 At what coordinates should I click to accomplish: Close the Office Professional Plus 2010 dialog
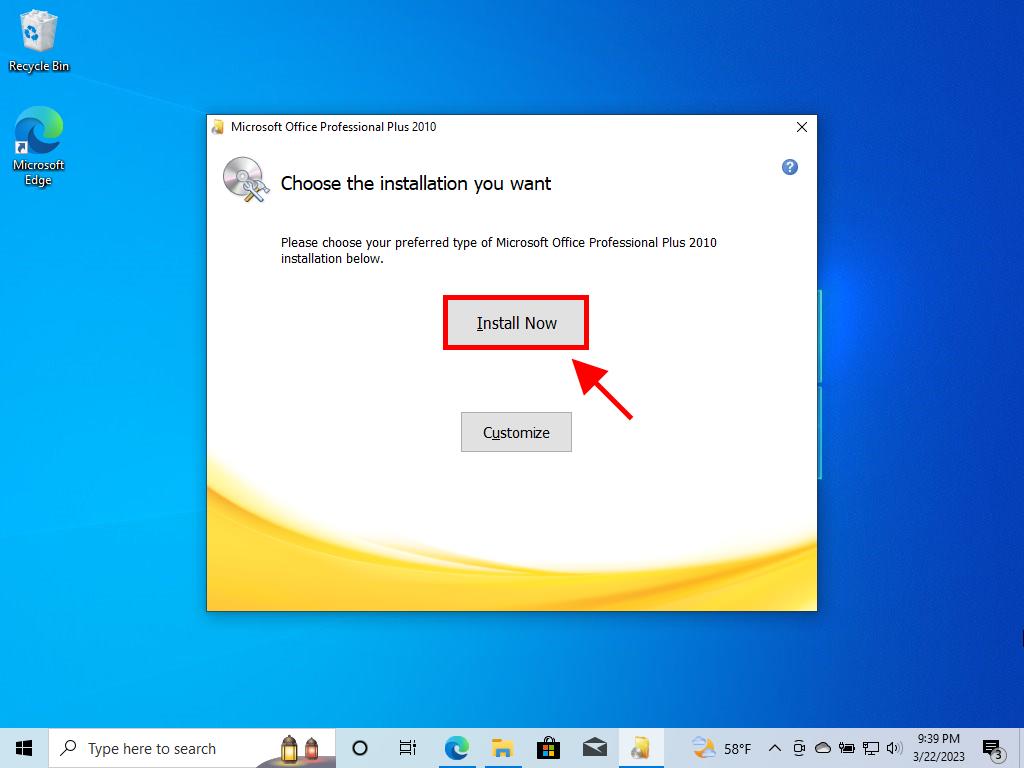pyautogui.click(x=801, y=127)
